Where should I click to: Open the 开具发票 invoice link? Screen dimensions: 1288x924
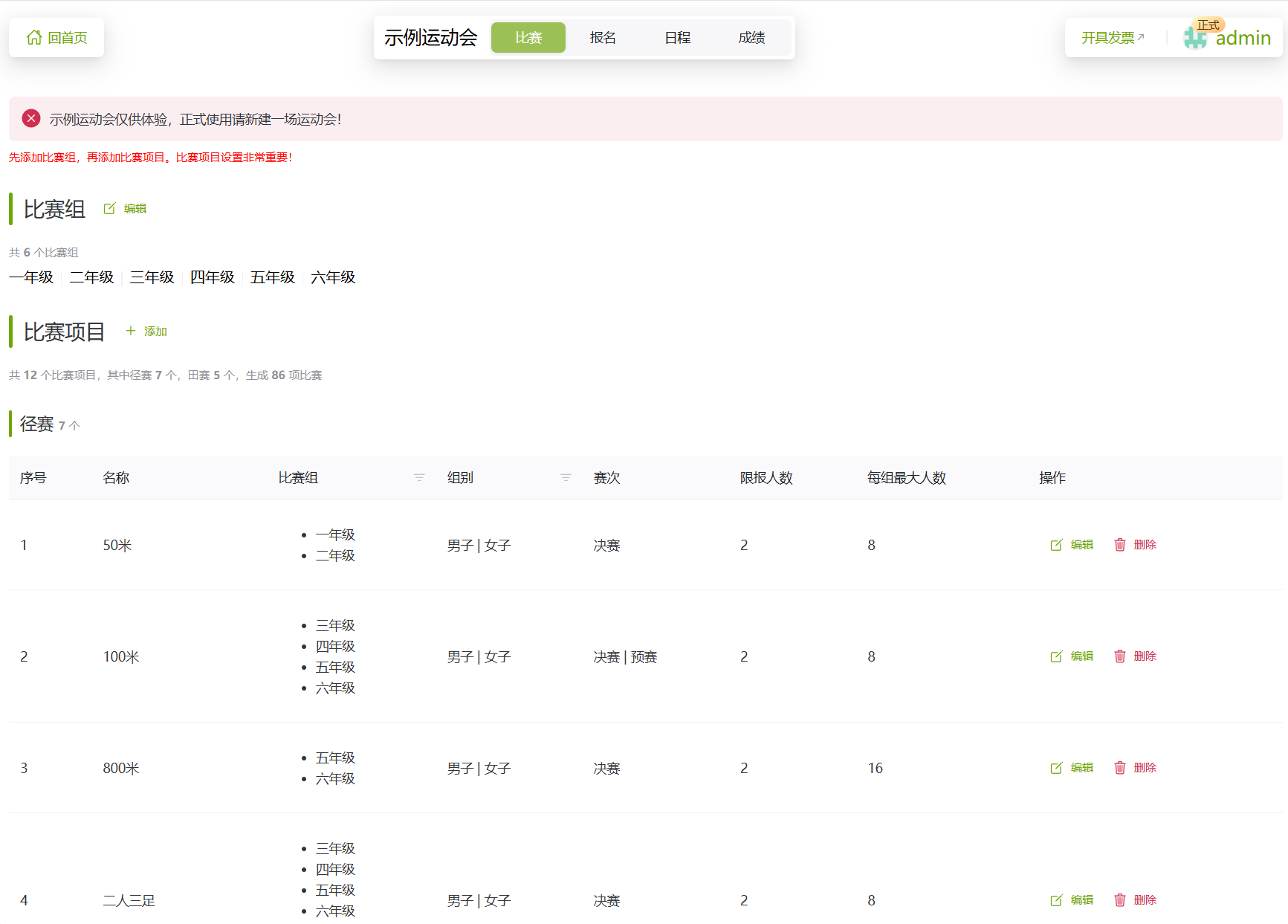[1113, 37]
